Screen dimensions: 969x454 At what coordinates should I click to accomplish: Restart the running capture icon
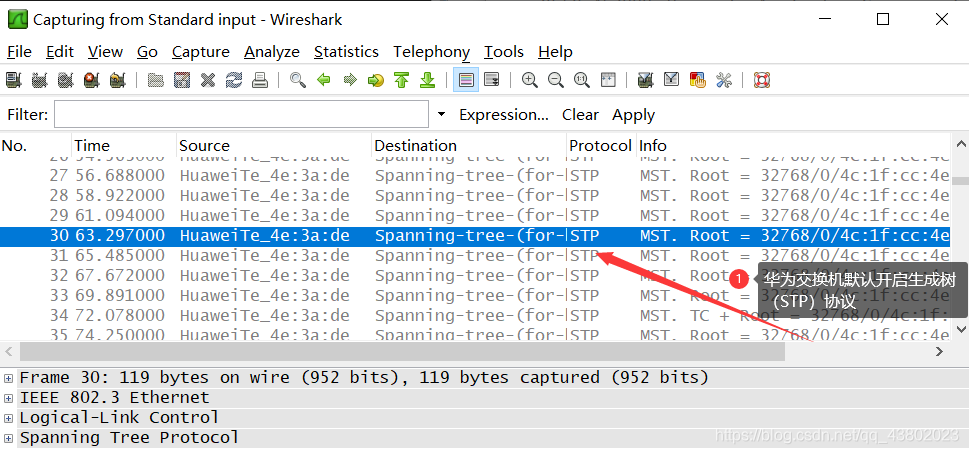pos(117,80)
